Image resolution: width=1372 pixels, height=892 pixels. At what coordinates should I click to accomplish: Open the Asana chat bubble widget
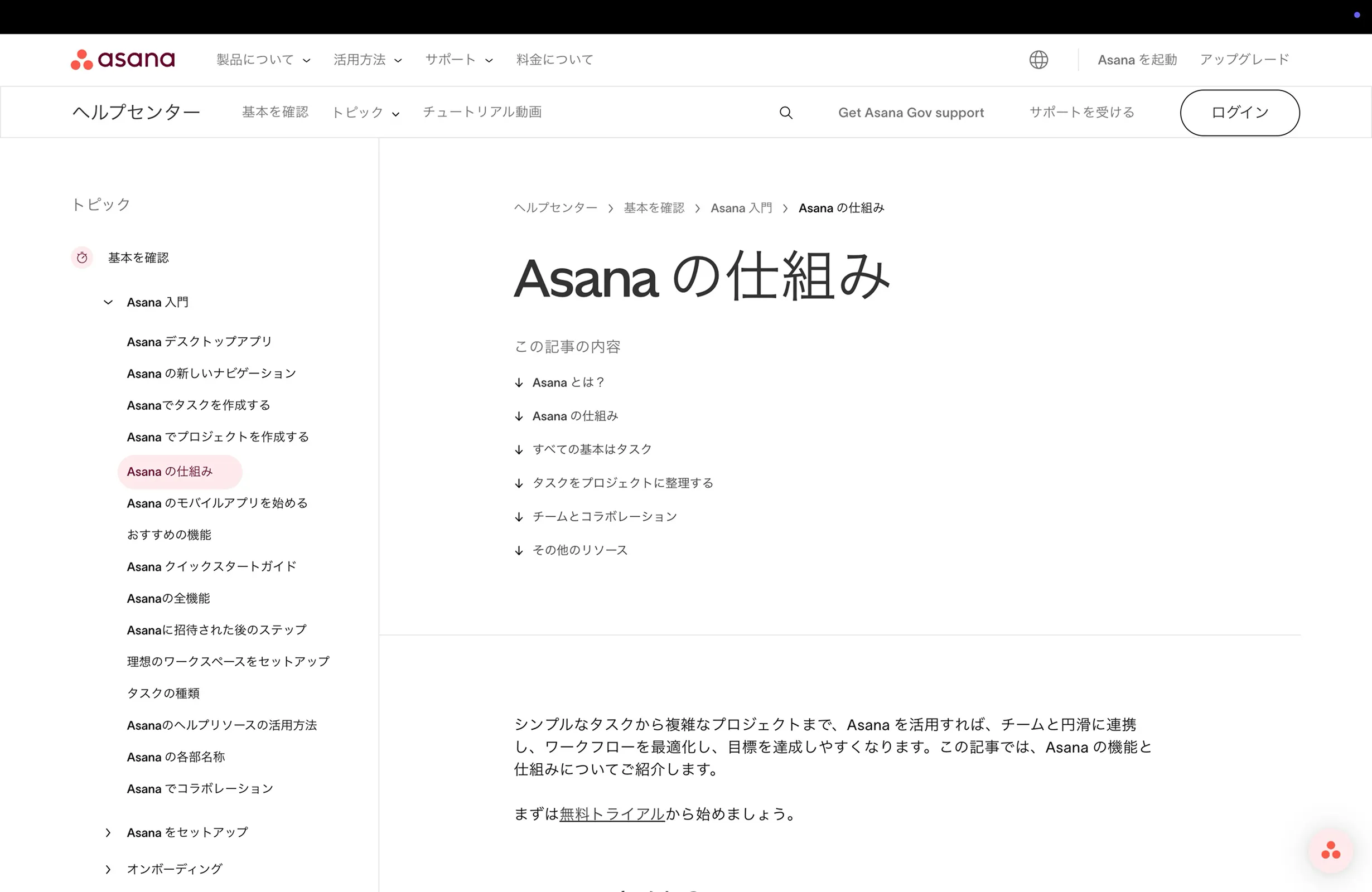1331,851
